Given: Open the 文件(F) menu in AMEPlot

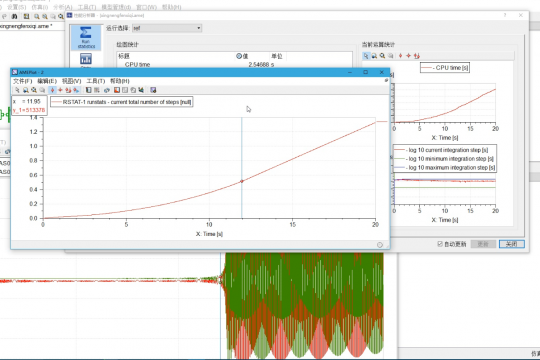Looking at the screenshot, I should pos(22,81).
